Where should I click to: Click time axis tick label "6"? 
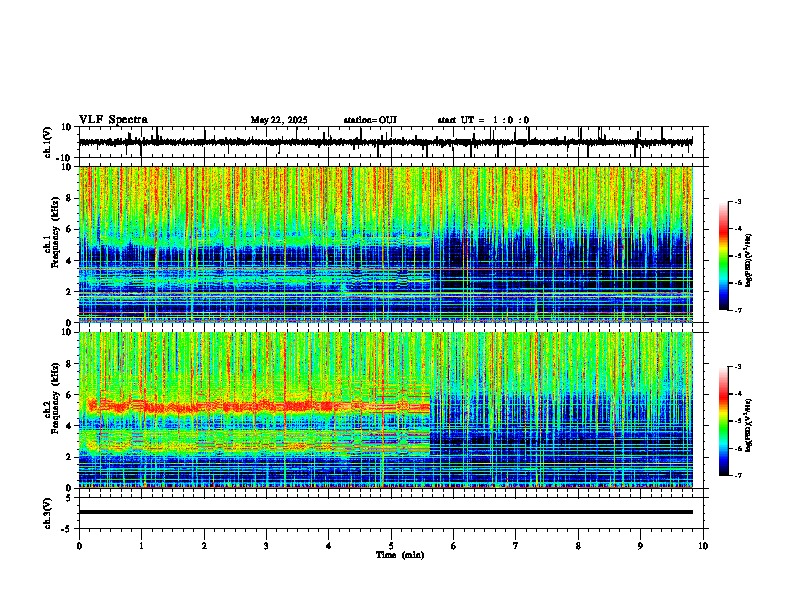[454, 546]
